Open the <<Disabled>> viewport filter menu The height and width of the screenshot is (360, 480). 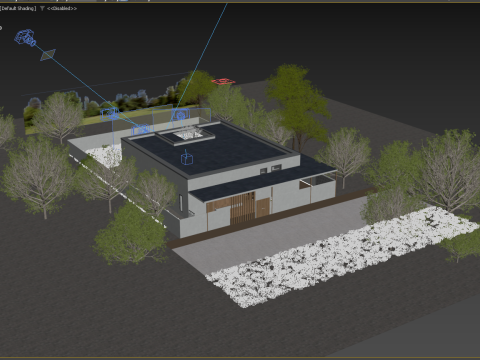click(x=62, y=8)
